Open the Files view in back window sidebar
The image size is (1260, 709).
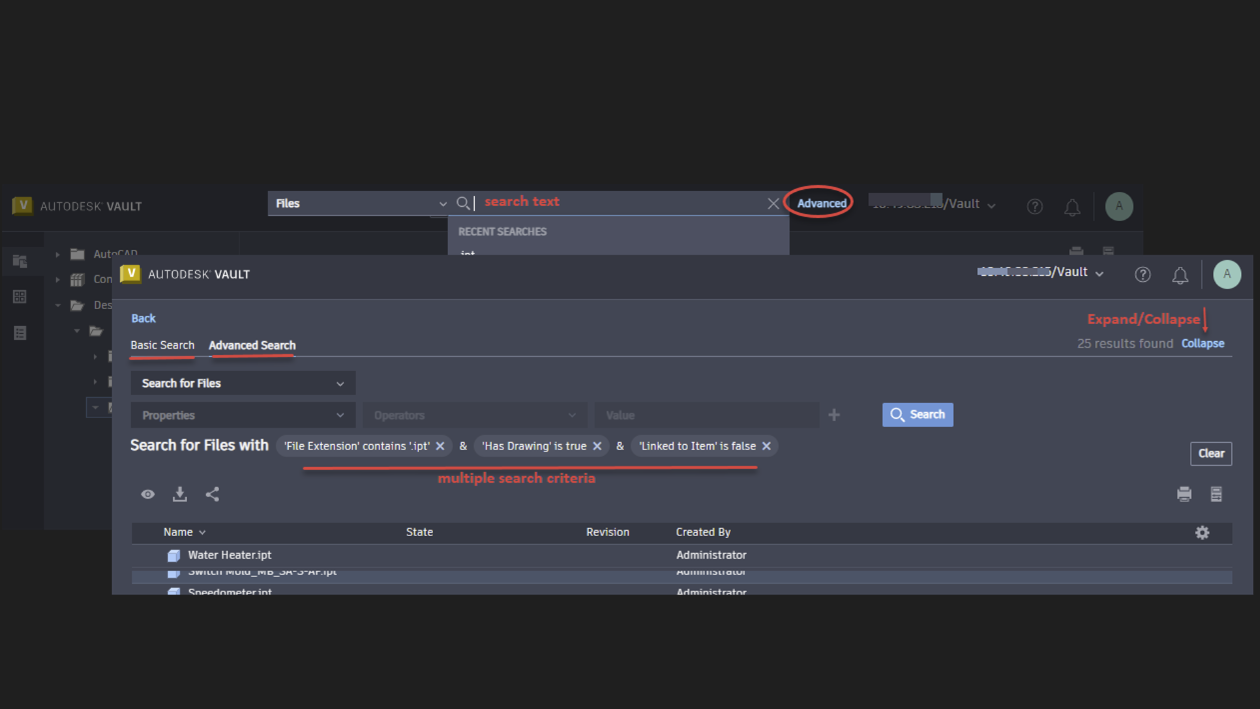(x=20, y=261)
